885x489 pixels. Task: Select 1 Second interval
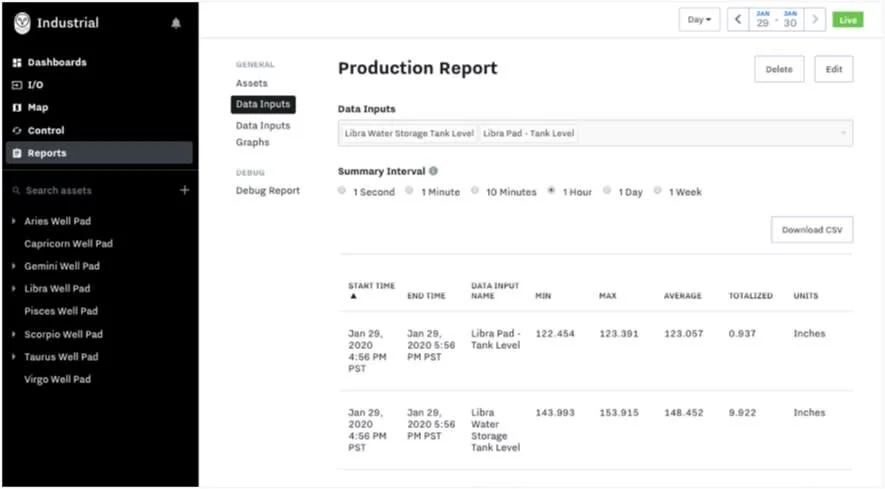coord(341,190)
